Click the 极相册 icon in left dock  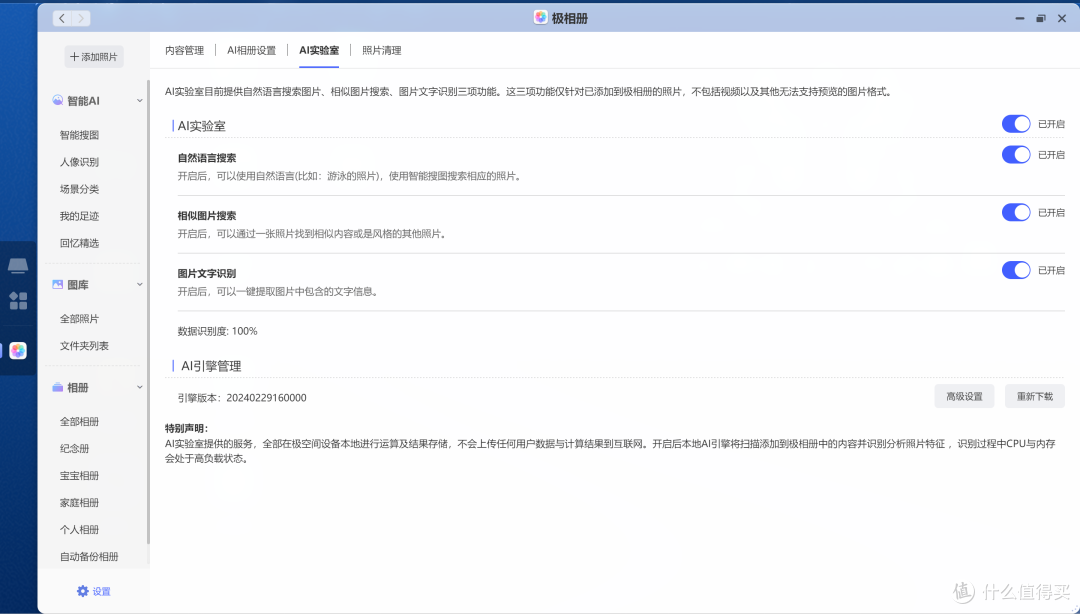tap(18, 351)
